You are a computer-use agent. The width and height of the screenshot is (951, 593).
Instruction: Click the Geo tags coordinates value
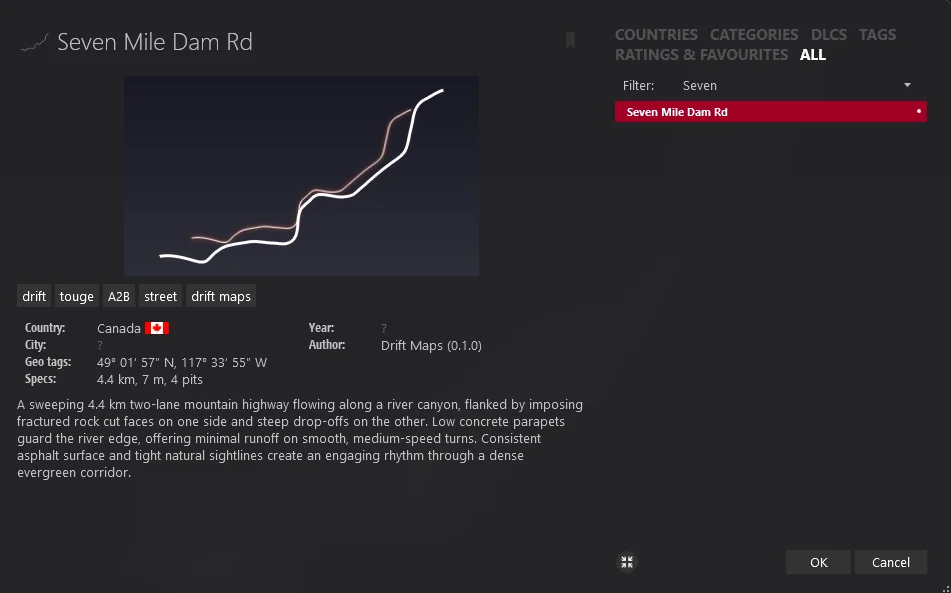[x=182, y=363]
